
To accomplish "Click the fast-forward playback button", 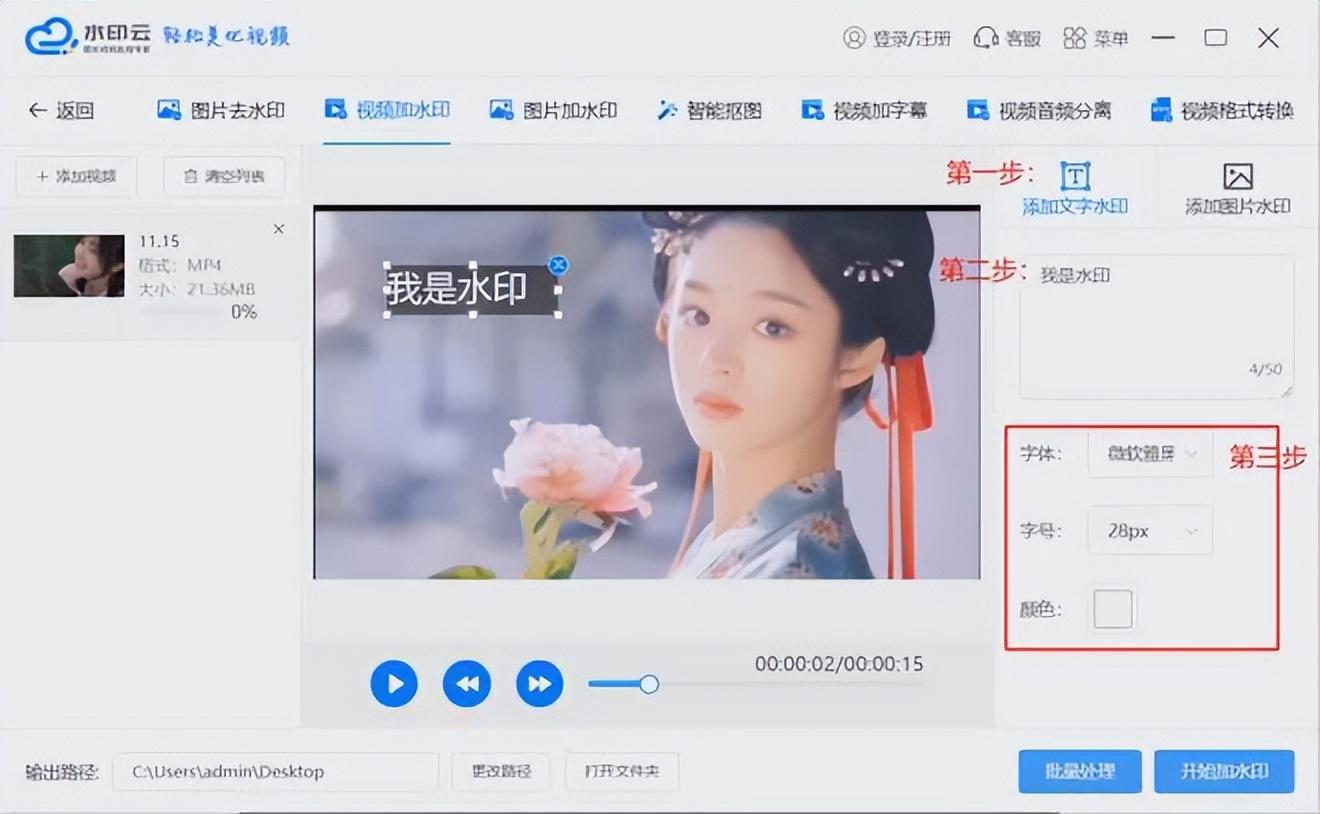I will [540, 684].
